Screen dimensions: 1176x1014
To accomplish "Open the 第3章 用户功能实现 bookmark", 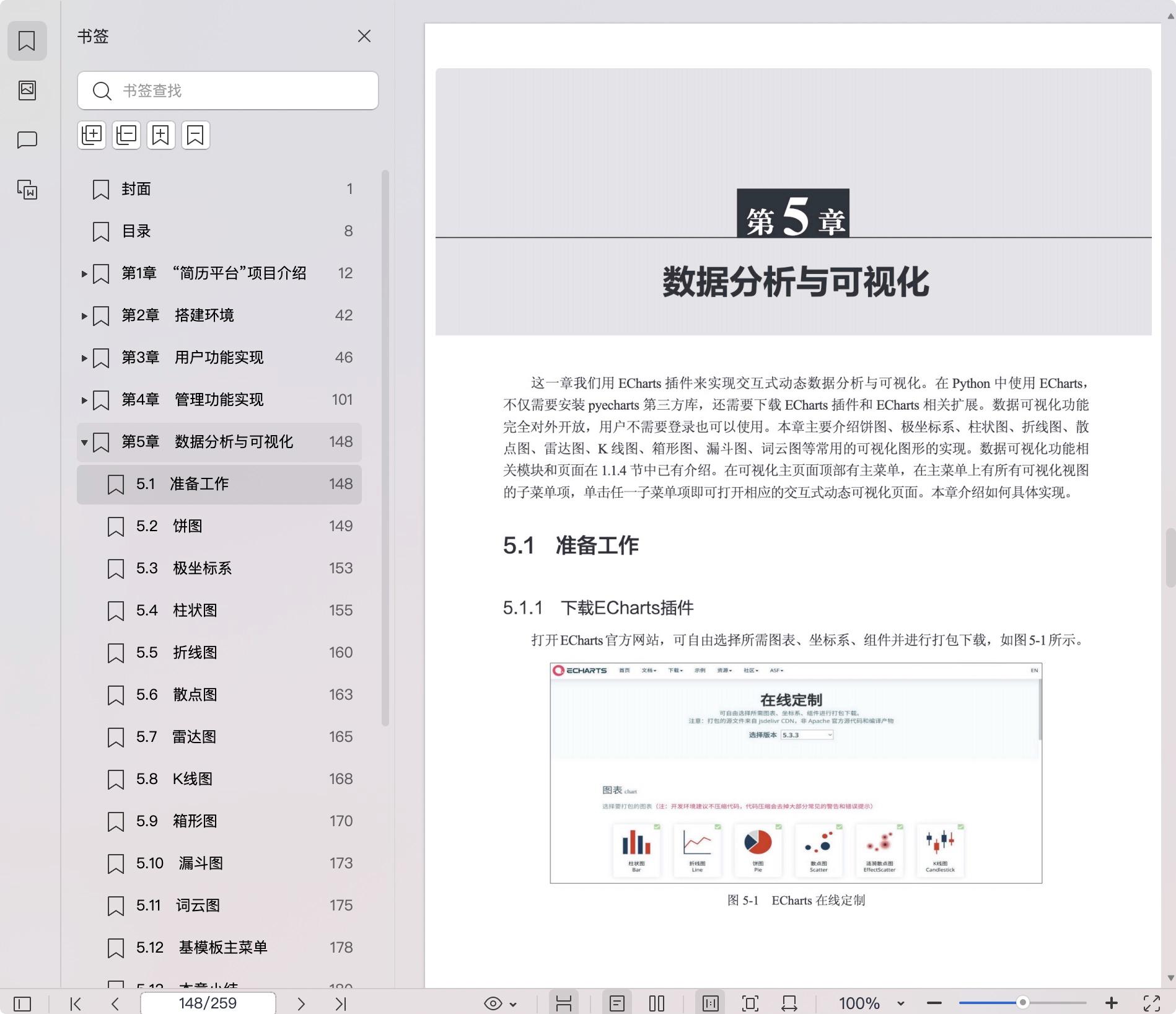I will [x=219, y=358].
